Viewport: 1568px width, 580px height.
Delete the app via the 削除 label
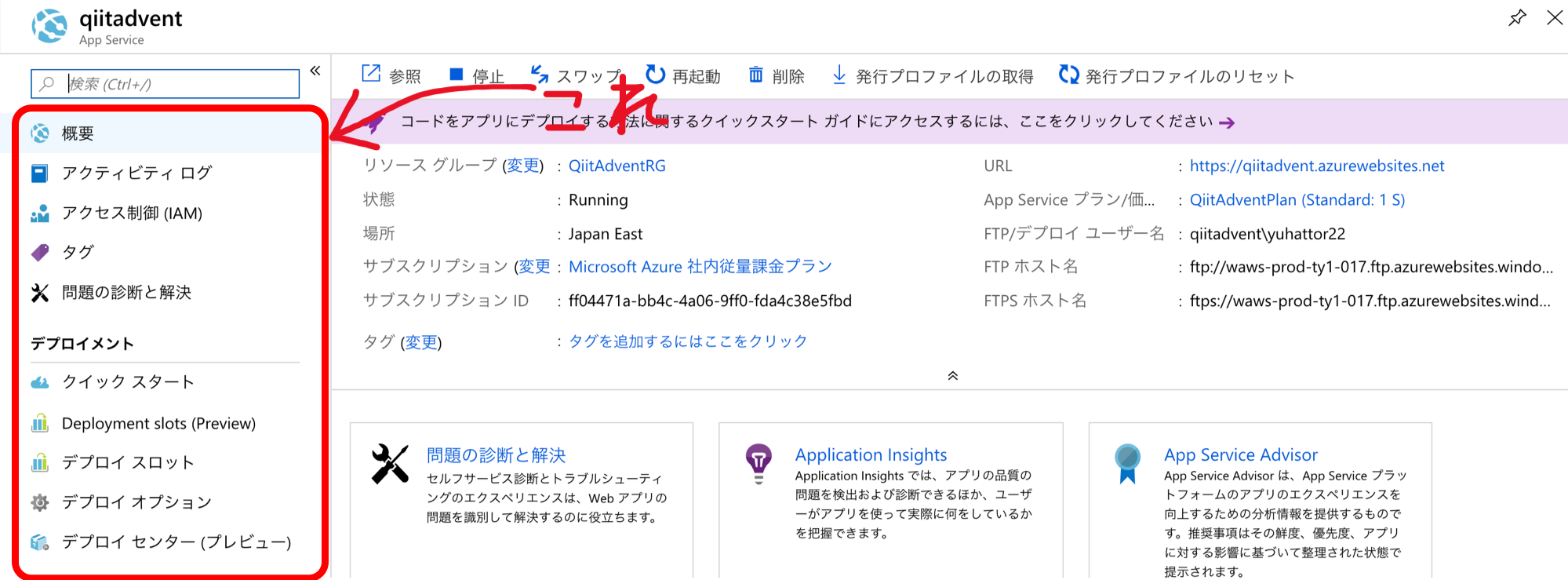point(788,76)
